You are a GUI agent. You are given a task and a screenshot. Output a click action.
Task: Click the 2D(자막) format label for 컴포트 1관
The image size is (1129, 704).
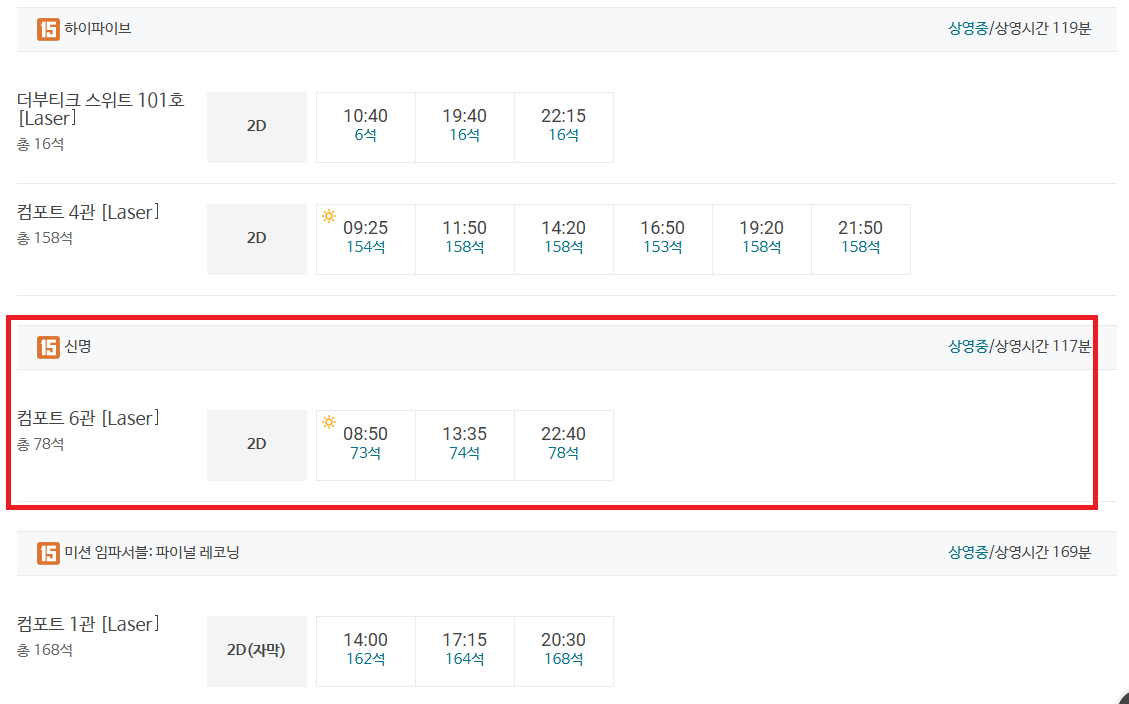[x=256, y=651]
